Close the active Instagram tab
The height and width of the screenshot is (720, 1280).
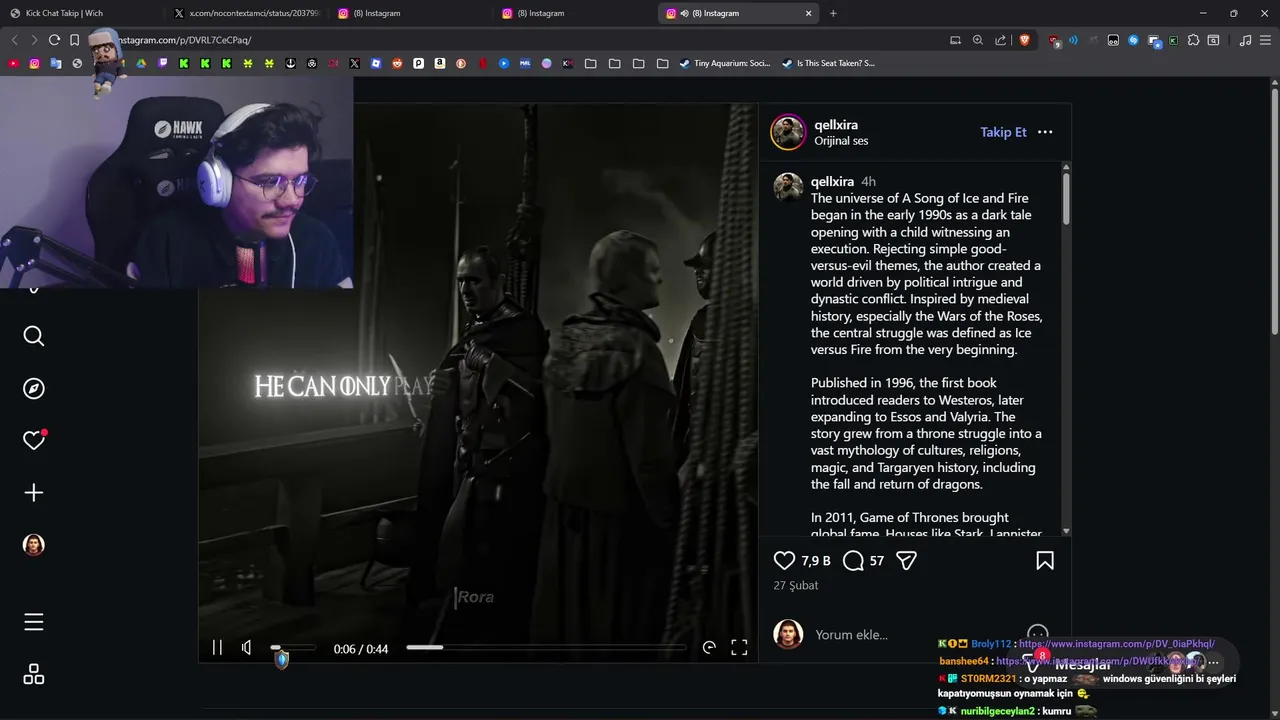click(x=809, y=13)
